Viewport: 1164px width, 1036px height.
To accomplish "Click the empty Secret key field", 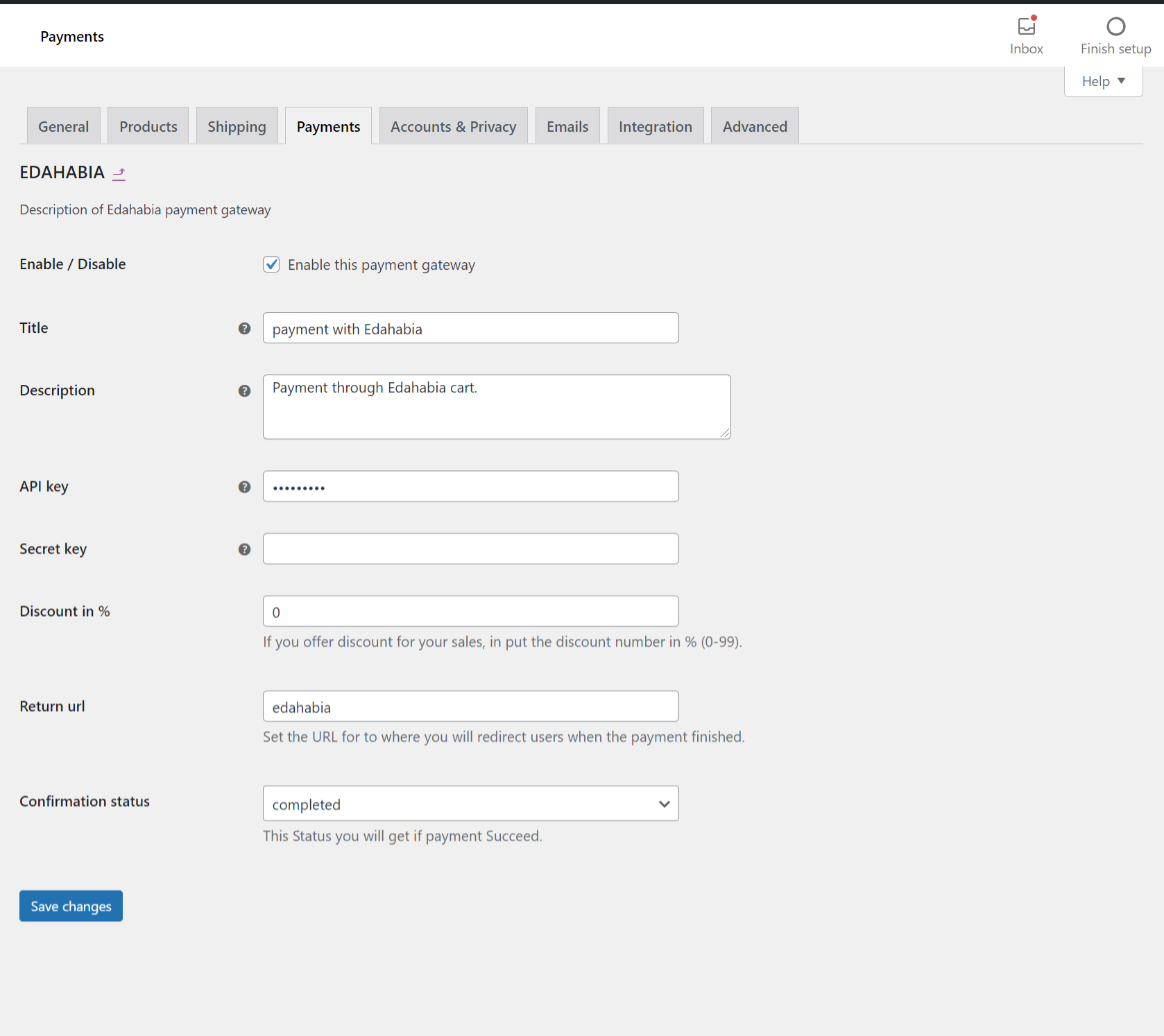I will [x=470, y=549].
